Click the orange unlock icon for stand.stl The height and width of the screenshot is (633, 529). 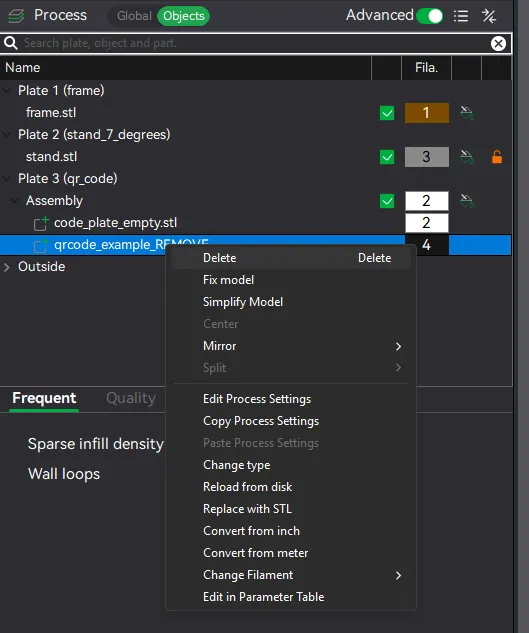coord(497,157)
